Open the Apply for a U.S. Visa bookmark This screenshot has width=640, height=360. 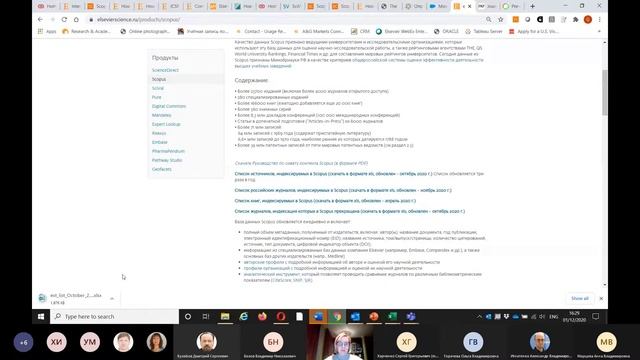point(533,31)
